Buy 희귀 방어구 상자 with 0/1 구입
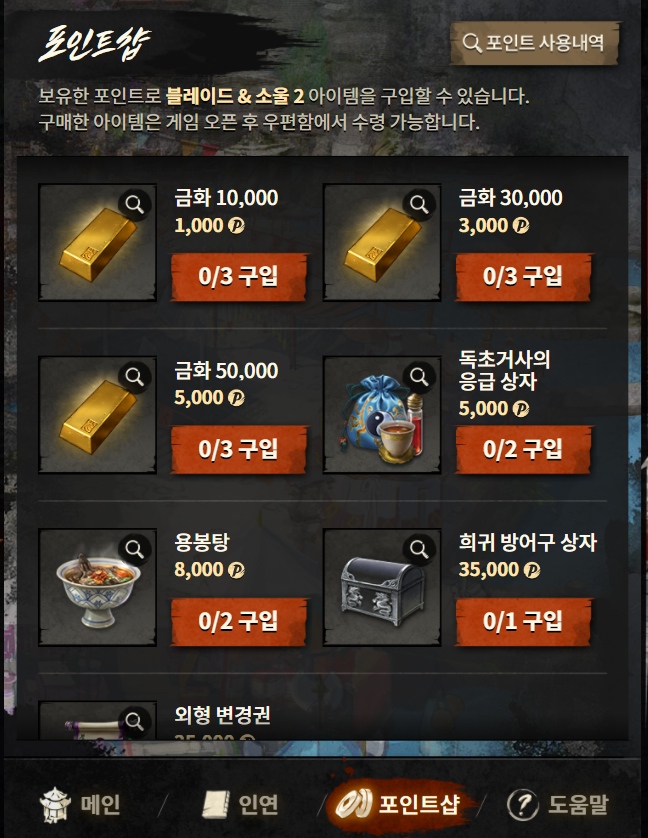This screenshot has width=648, height=838. 523,622
